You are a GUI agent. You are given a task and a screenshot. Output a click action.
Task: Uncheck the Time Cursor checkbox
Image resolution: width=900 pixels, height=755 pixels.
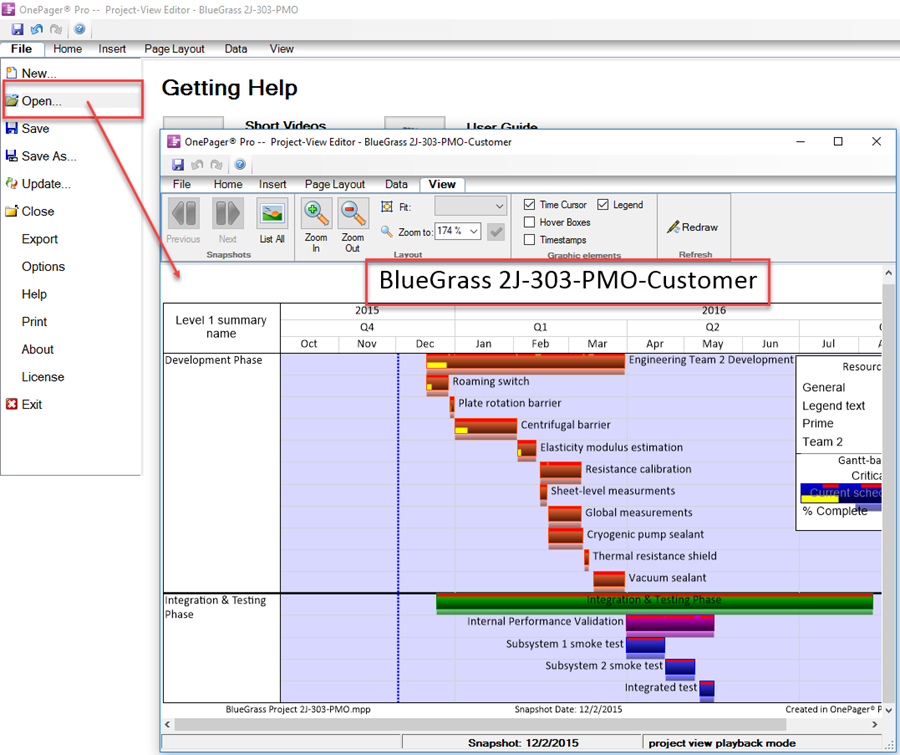528,204
